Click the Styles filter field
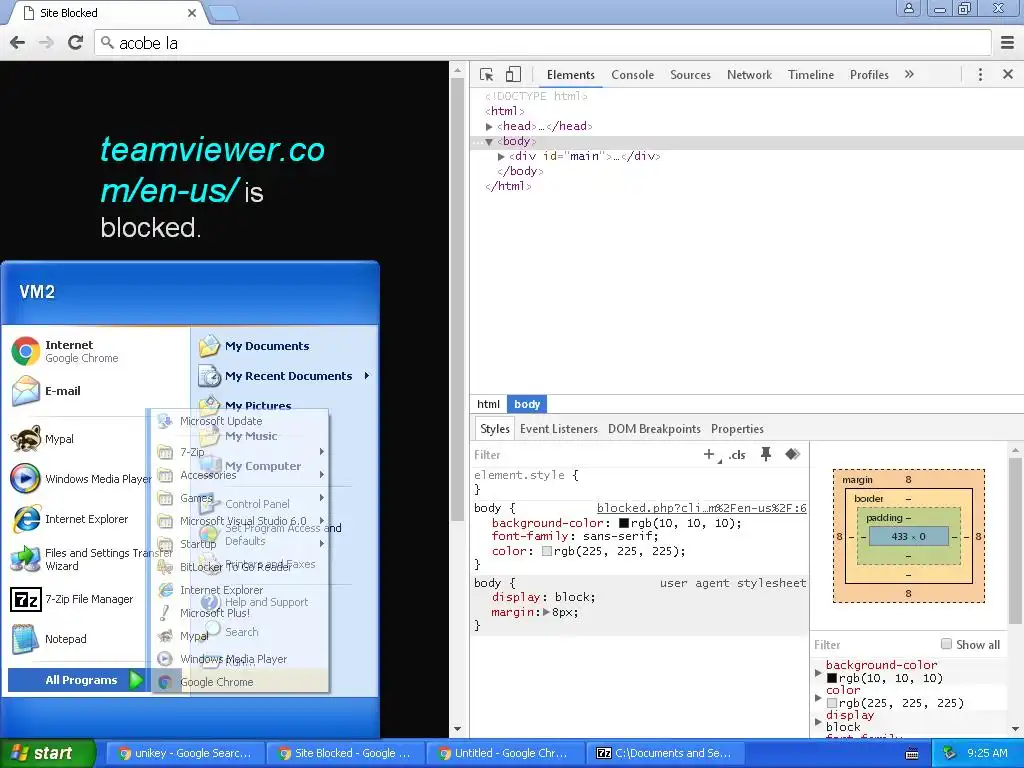 tap(584, 455)
